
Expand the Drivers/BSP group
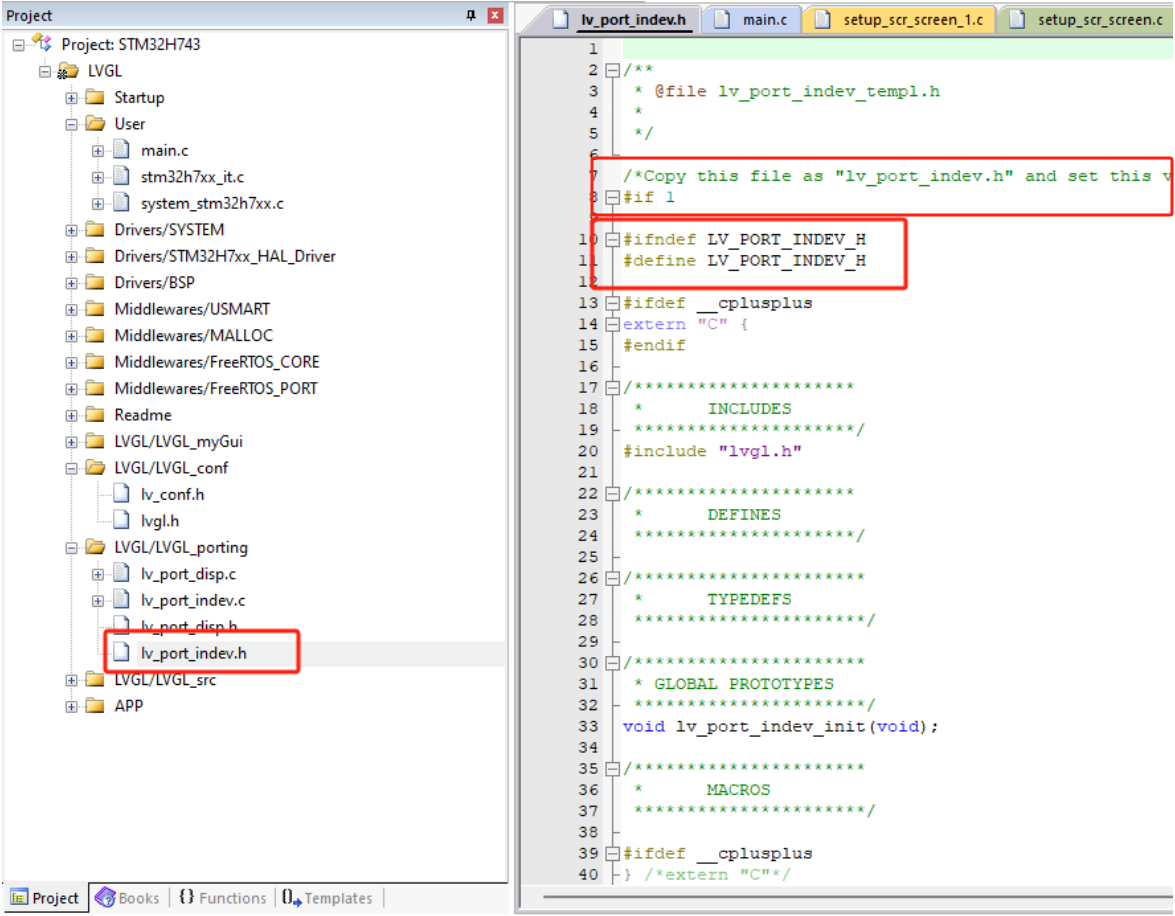pos(71,283)
